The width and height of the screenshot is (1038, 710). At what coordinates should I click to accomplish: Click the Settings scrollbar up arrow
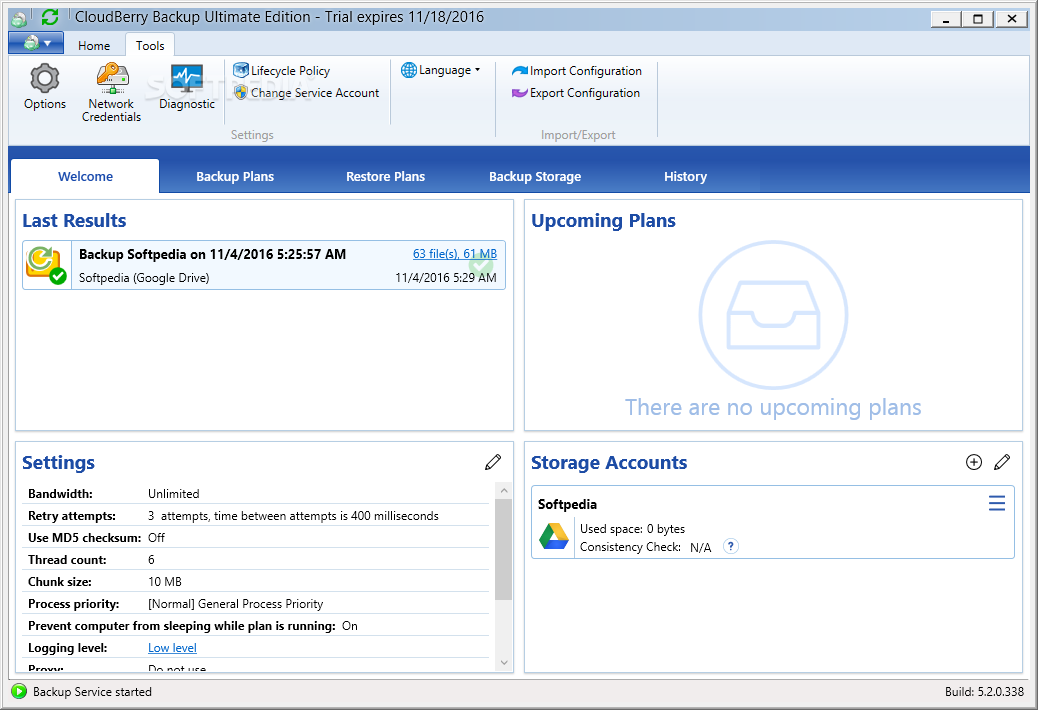[x=504, y=491]
